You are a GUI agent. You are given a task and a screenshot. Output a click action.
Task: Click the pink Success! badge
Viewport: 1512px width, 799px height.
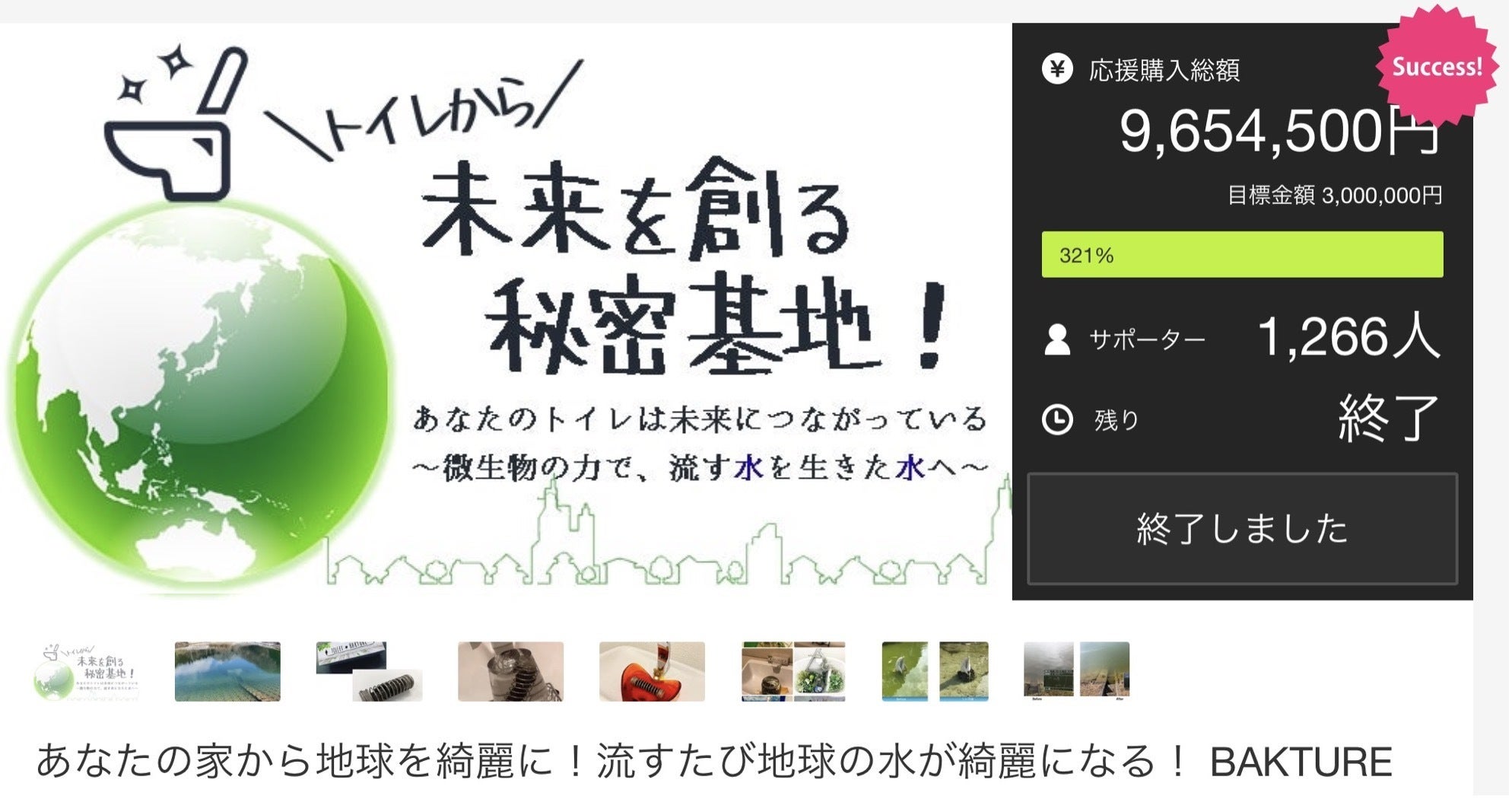click(x=1437, y=66)
